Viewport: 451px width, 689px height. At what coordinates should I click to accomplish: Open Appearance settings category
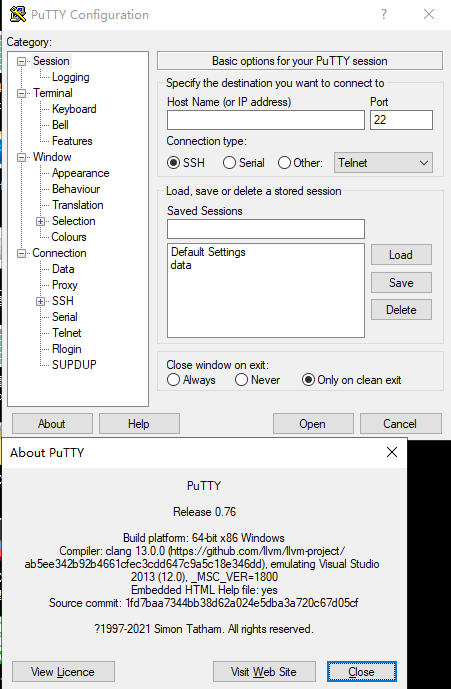coord(80,173)
